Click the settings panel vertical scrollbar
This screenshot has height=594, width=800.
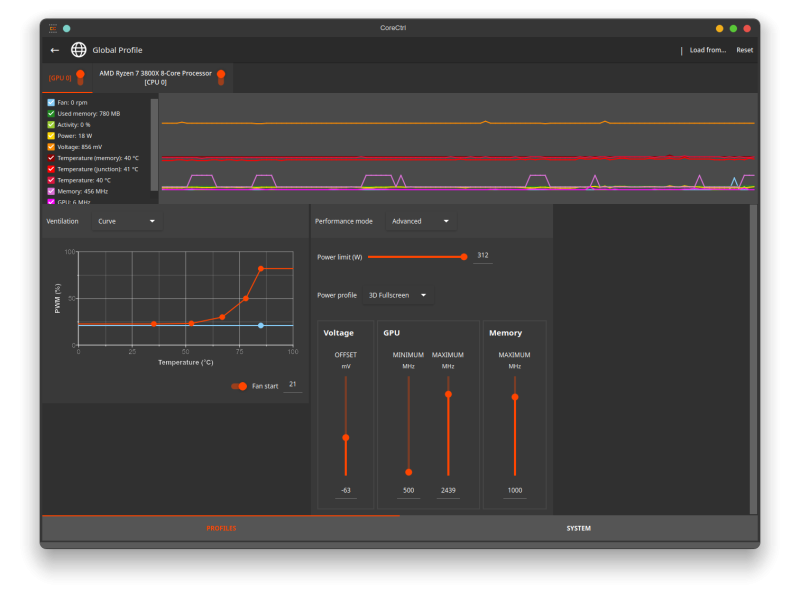pos(753,359)
